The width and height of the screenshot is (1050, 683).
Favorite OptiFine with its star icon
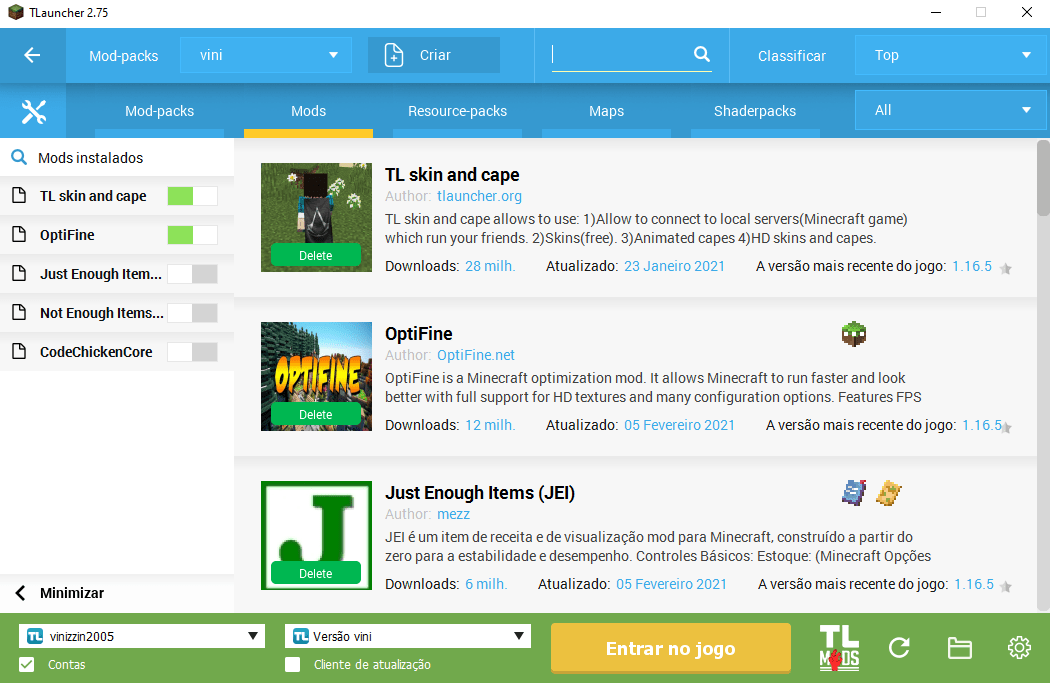[x=1006, y=427]
